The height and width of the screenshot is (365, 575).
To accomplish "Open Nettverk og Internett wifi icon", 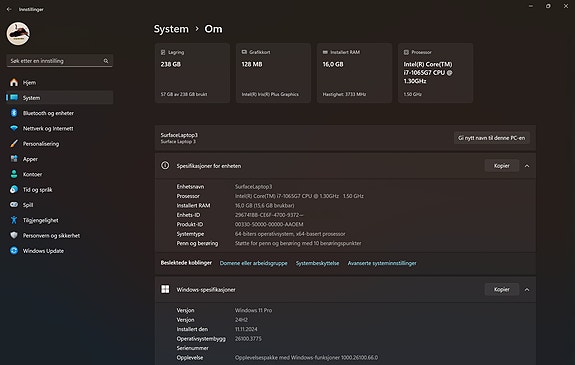I will coord(14,128).
